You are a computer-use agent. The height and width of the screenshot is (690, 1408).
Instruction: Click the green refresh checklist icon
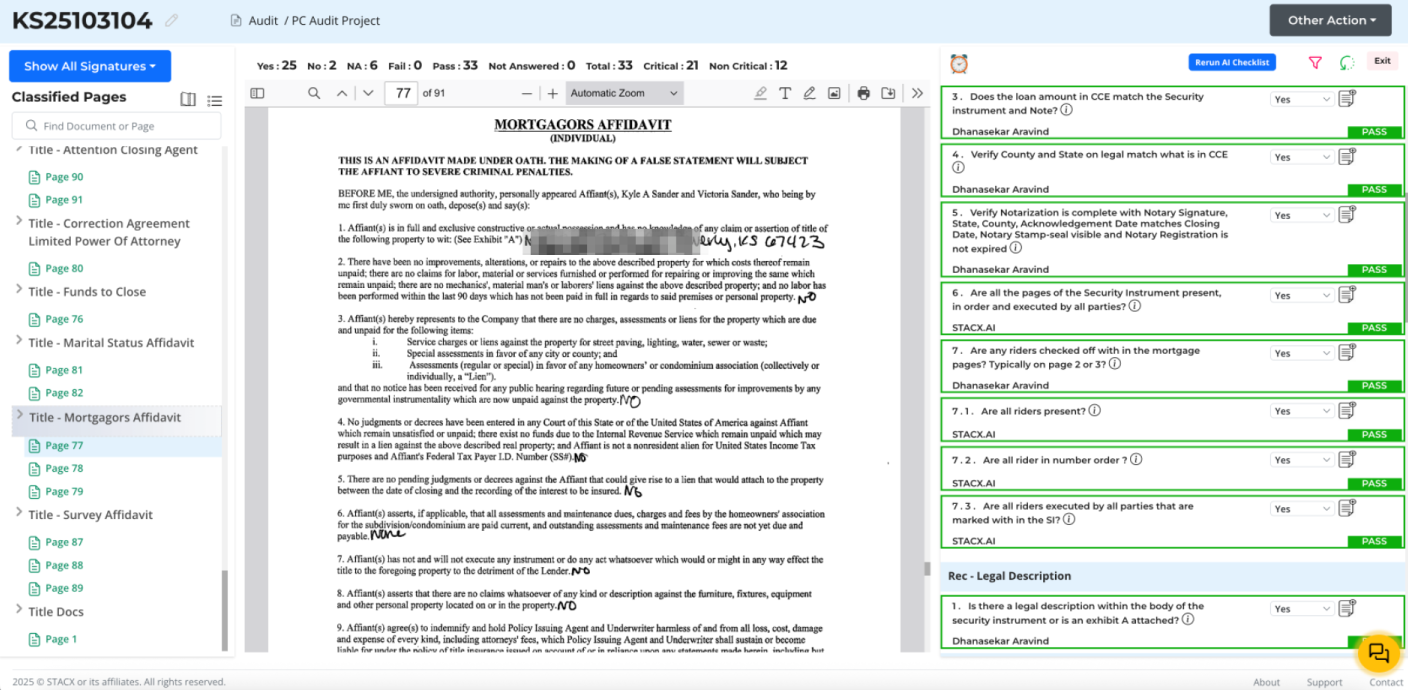point(1347,62)
